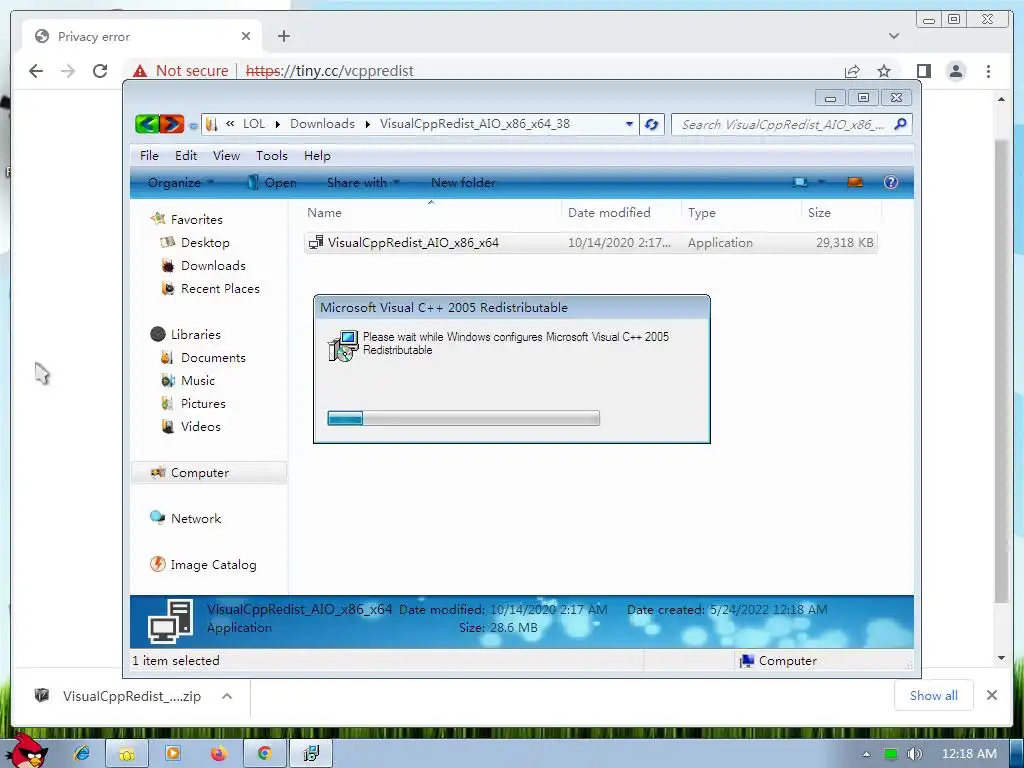Click LOL in the address breadcrumb

tap(254, 124)
